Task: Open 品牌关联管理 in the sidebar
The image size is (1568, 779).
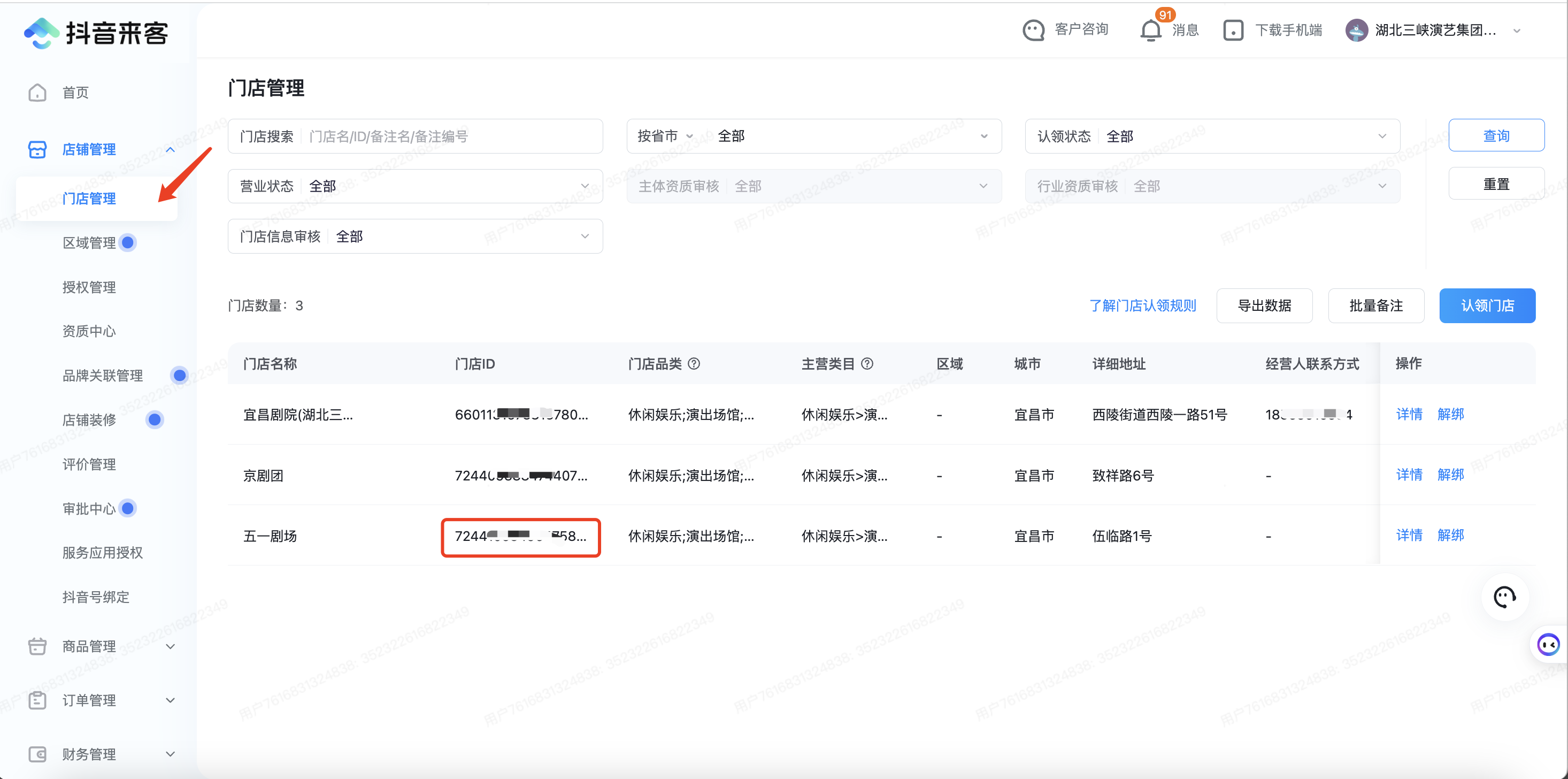Action: point(102,375)
